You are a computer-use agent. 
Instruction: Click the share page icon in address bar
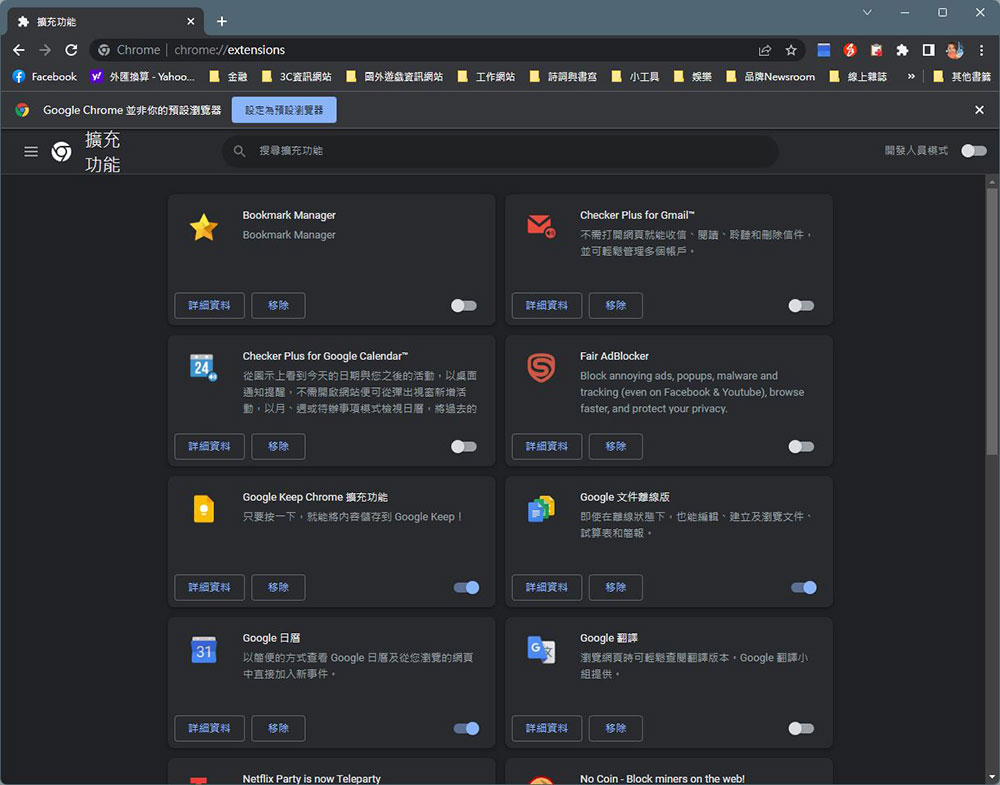765,50
